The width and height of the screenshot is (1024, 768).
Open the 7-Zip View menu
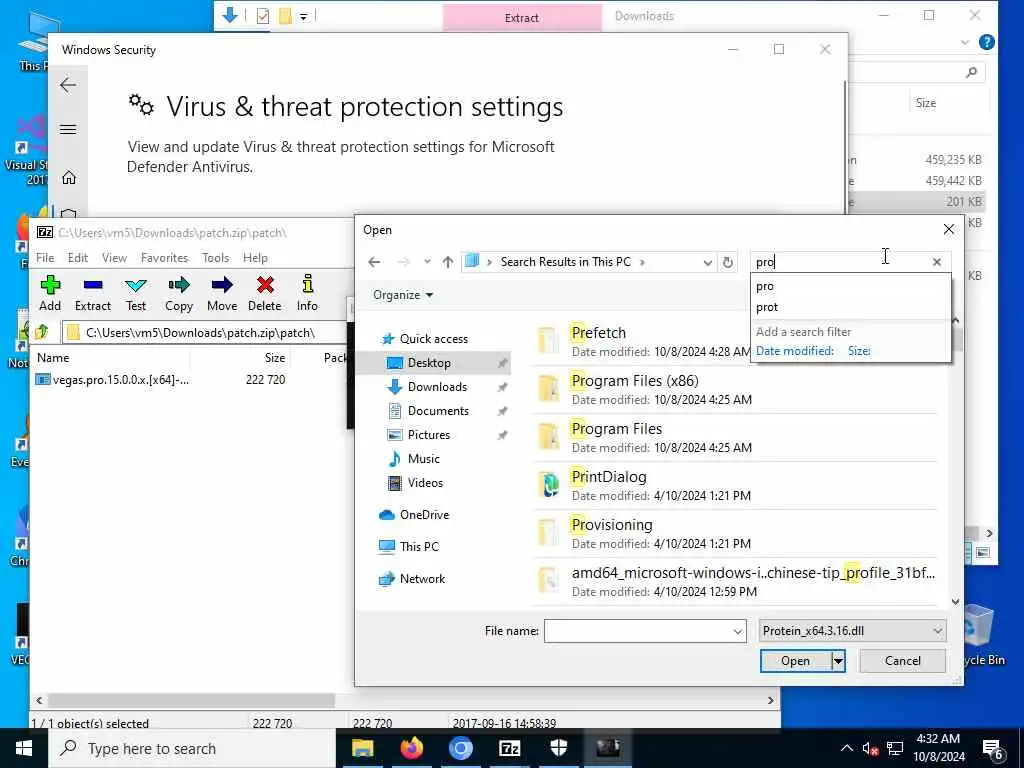coord(114,258)
